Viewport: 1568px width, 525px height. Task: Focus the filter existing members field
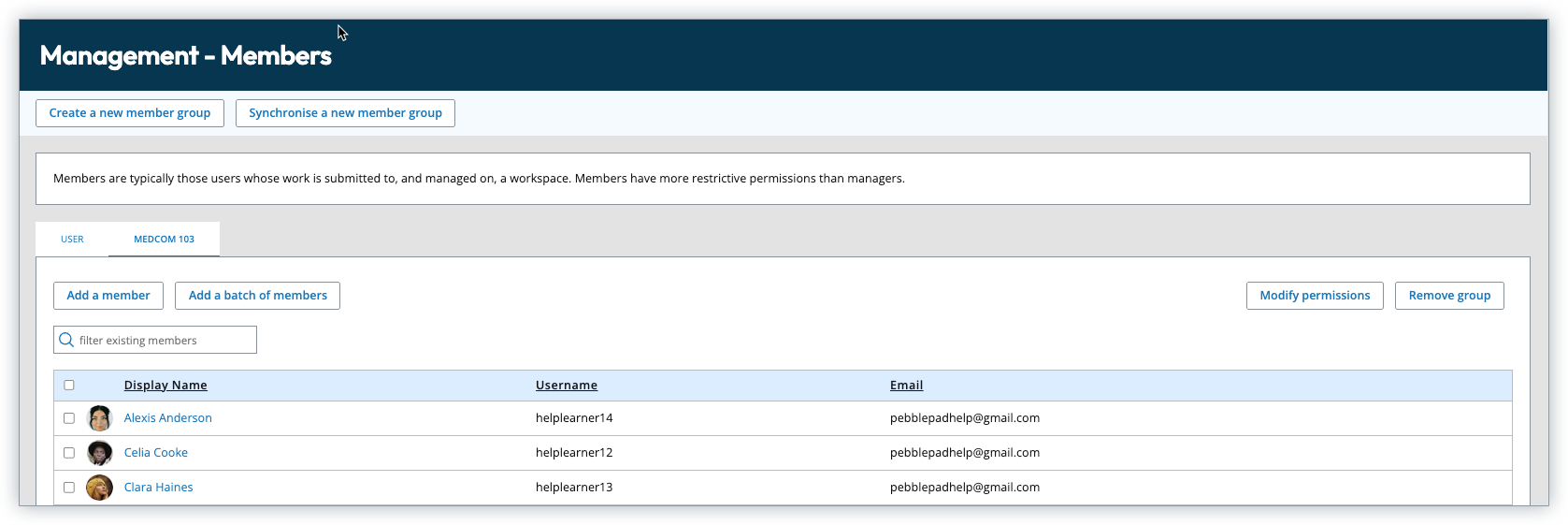(155, 340)
